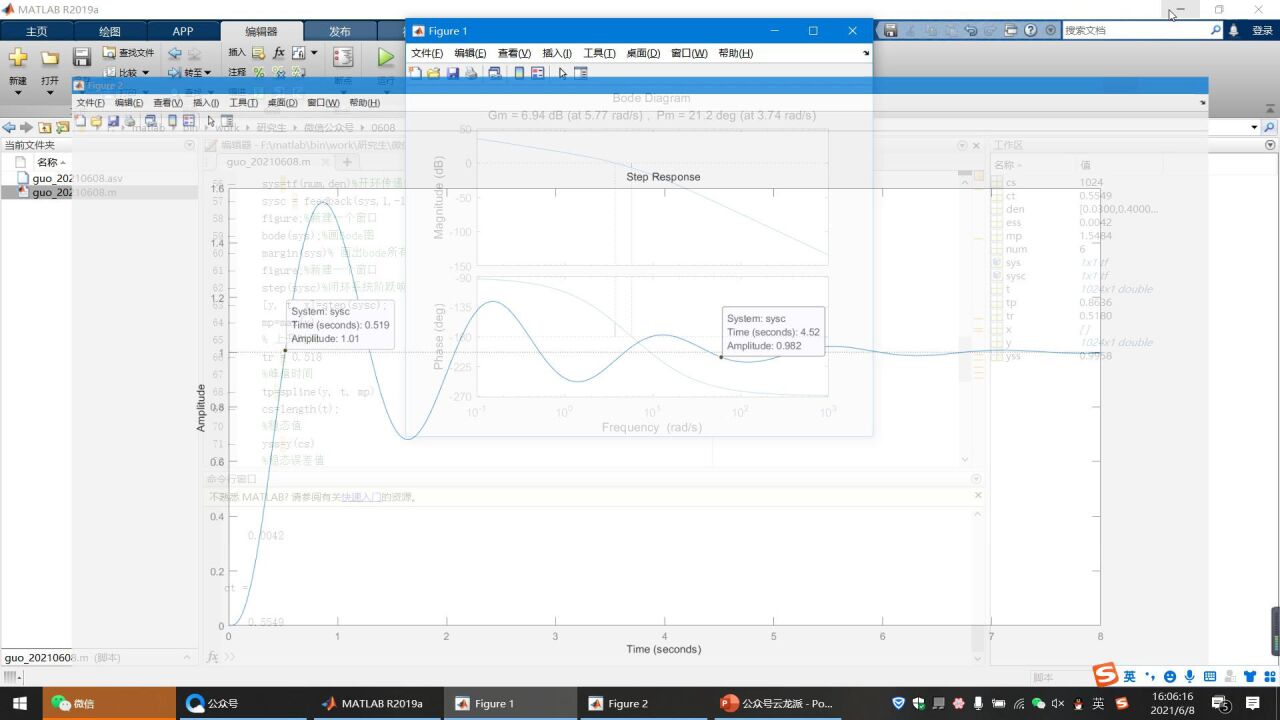Click New Figure icon in Figure 2 toolbar
This screenshot has height=720, width=1280.
click(x=81, y=122)
